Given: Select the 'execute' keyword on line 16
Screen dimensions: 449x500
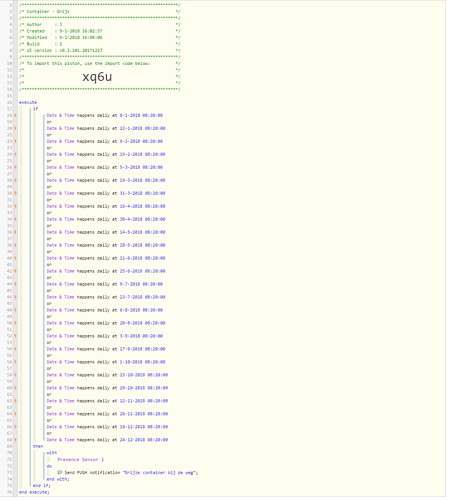Looking at the screenshot, I should click(x=28, y=102).
